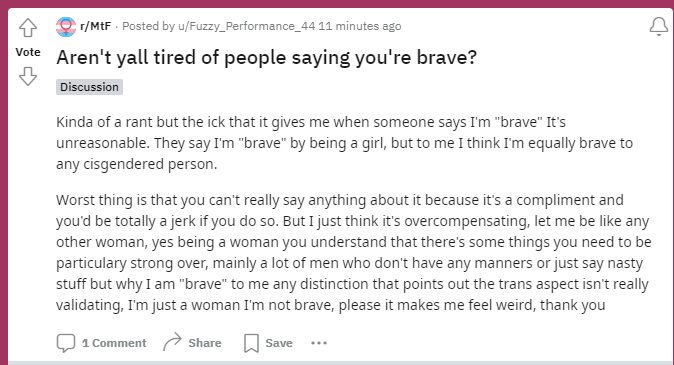Viewport: 674px width, 365px height.
Task: Open comments via the speech bubble icon
Action: (x=66, y=343)
